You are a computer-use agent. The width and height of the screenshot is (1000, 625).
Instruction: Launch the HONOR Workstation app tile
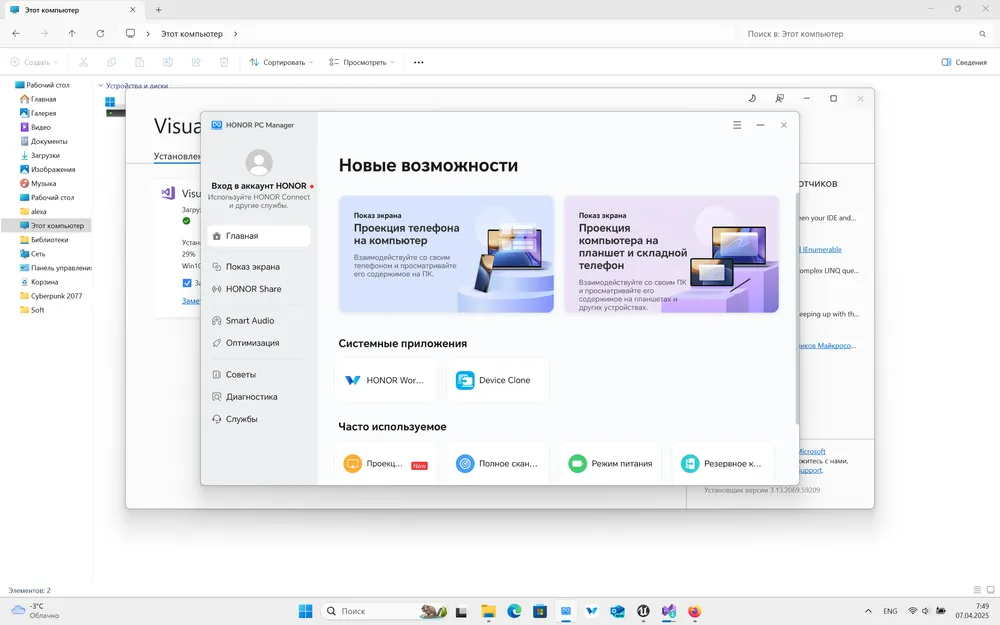click(x=386, y=380)
